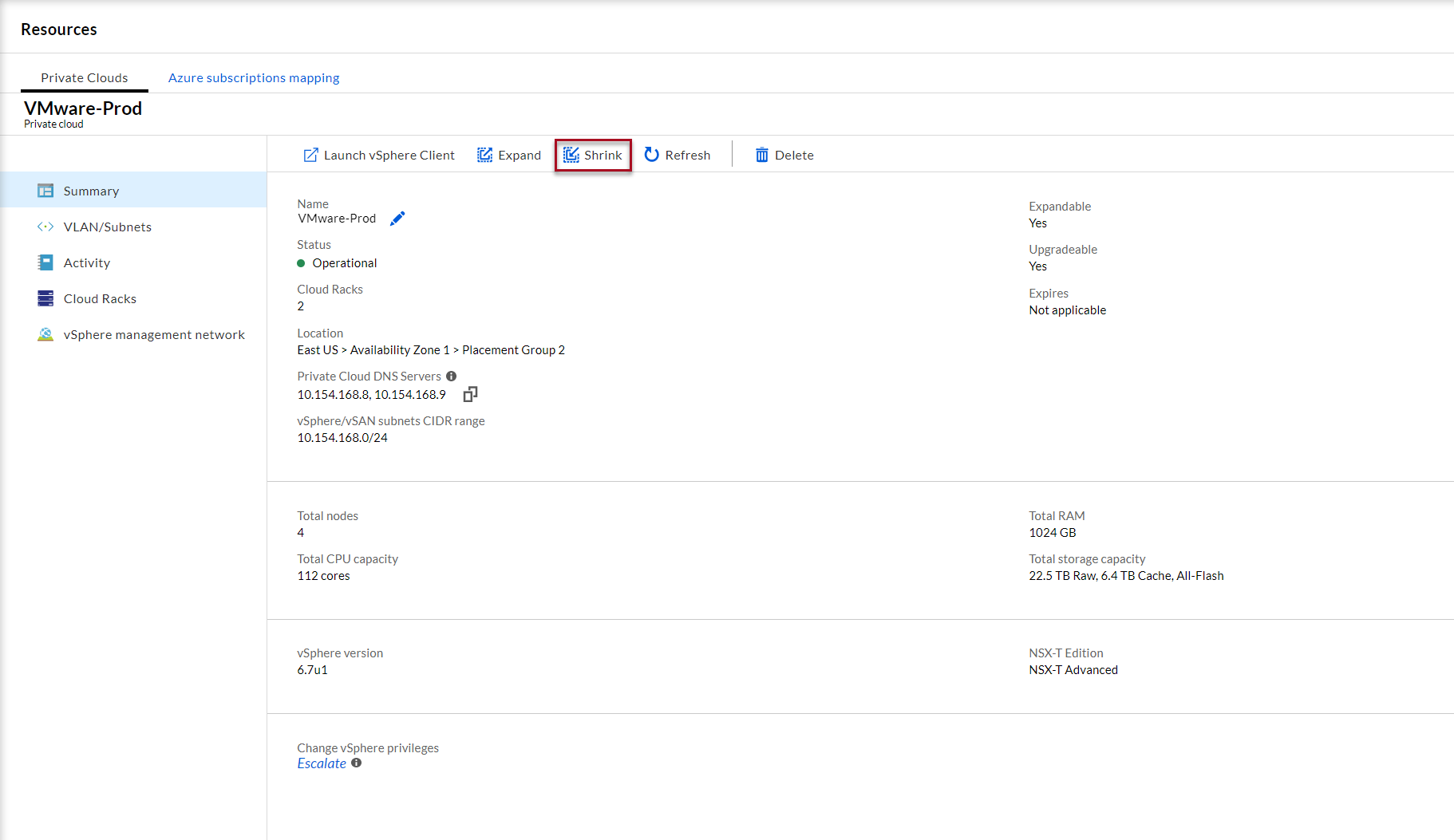This screenshot has height=840, width=1454.
Task: Click the Refresh circular arrow icon
Action: (652, 155)
